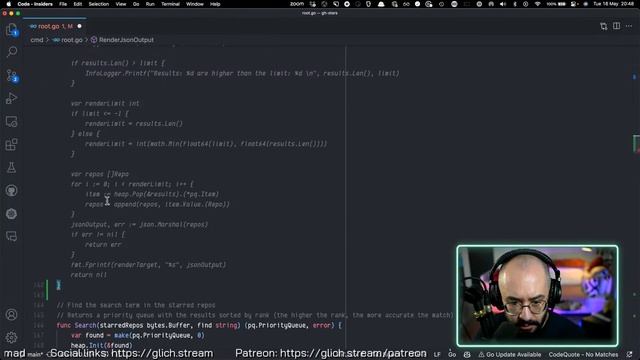640x360 pixels.
Task: Click the Copilot icon in status bar
Action: click(467, 355)
